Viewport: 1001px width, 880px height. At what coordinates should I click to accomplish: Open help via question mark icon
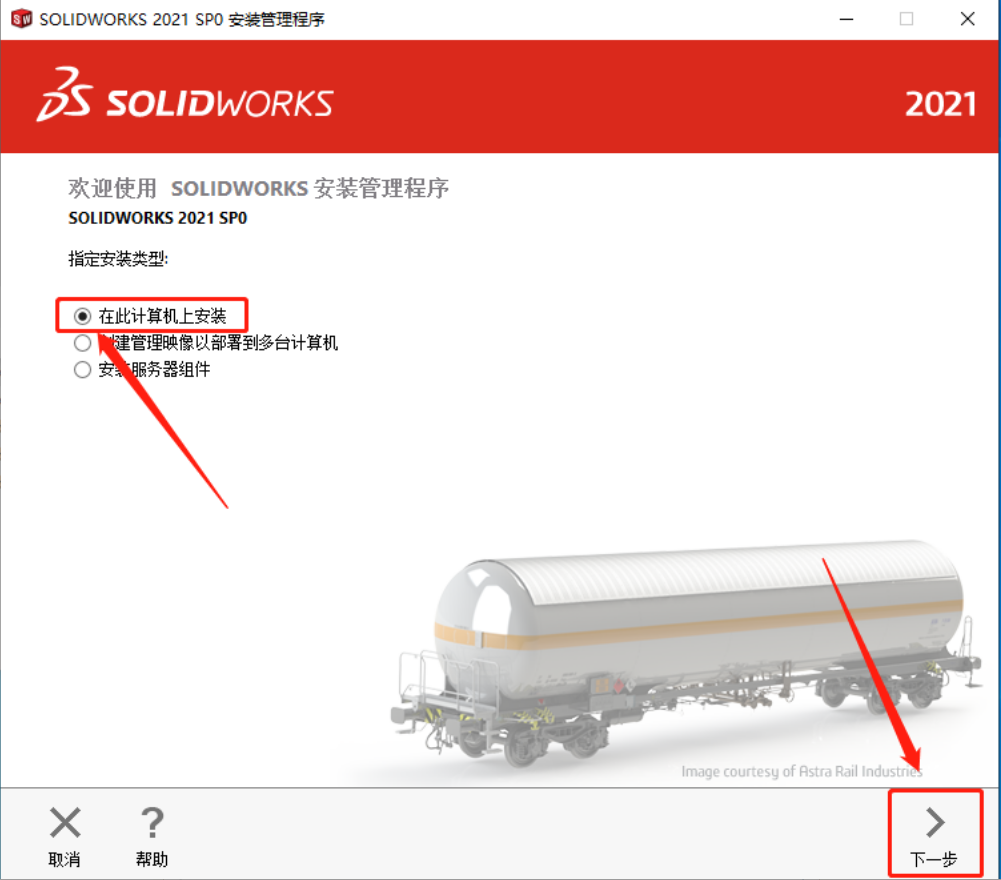pos(152,822)
